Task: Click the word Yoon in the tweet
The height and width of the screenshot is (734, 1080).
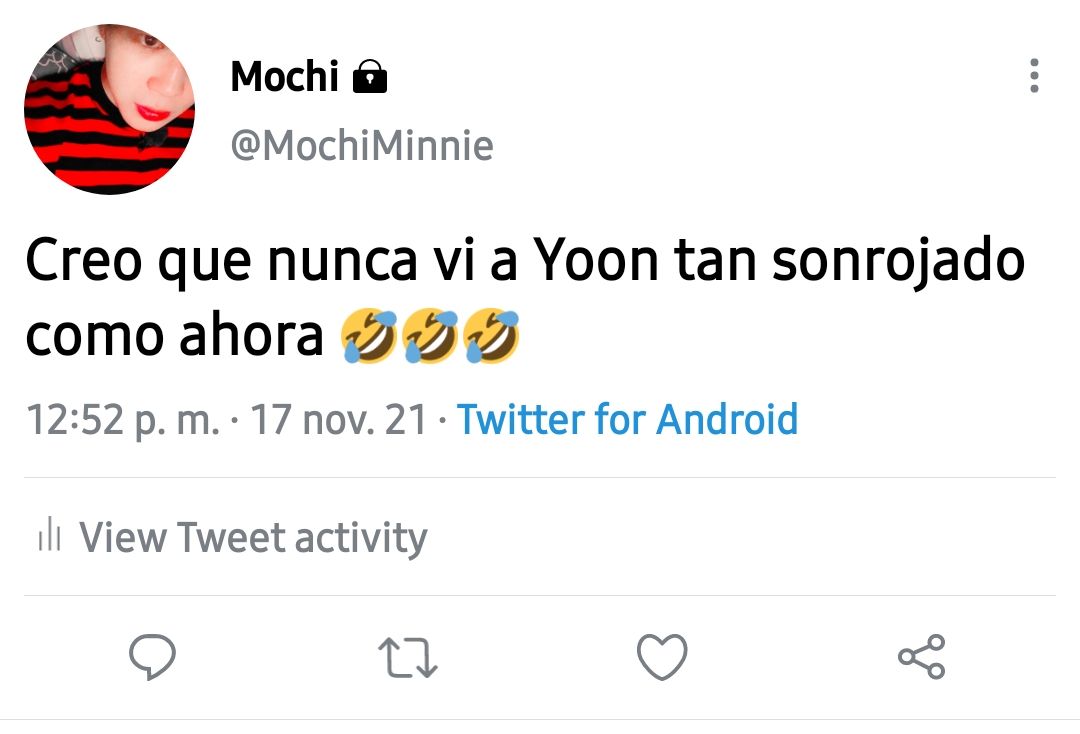Action: click(596, 260)
